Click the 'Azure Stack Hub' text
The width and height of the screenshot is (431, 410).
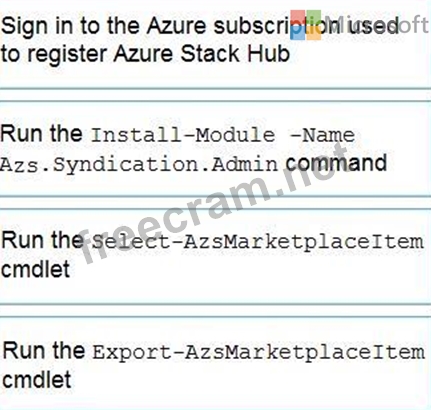[202, 54]
